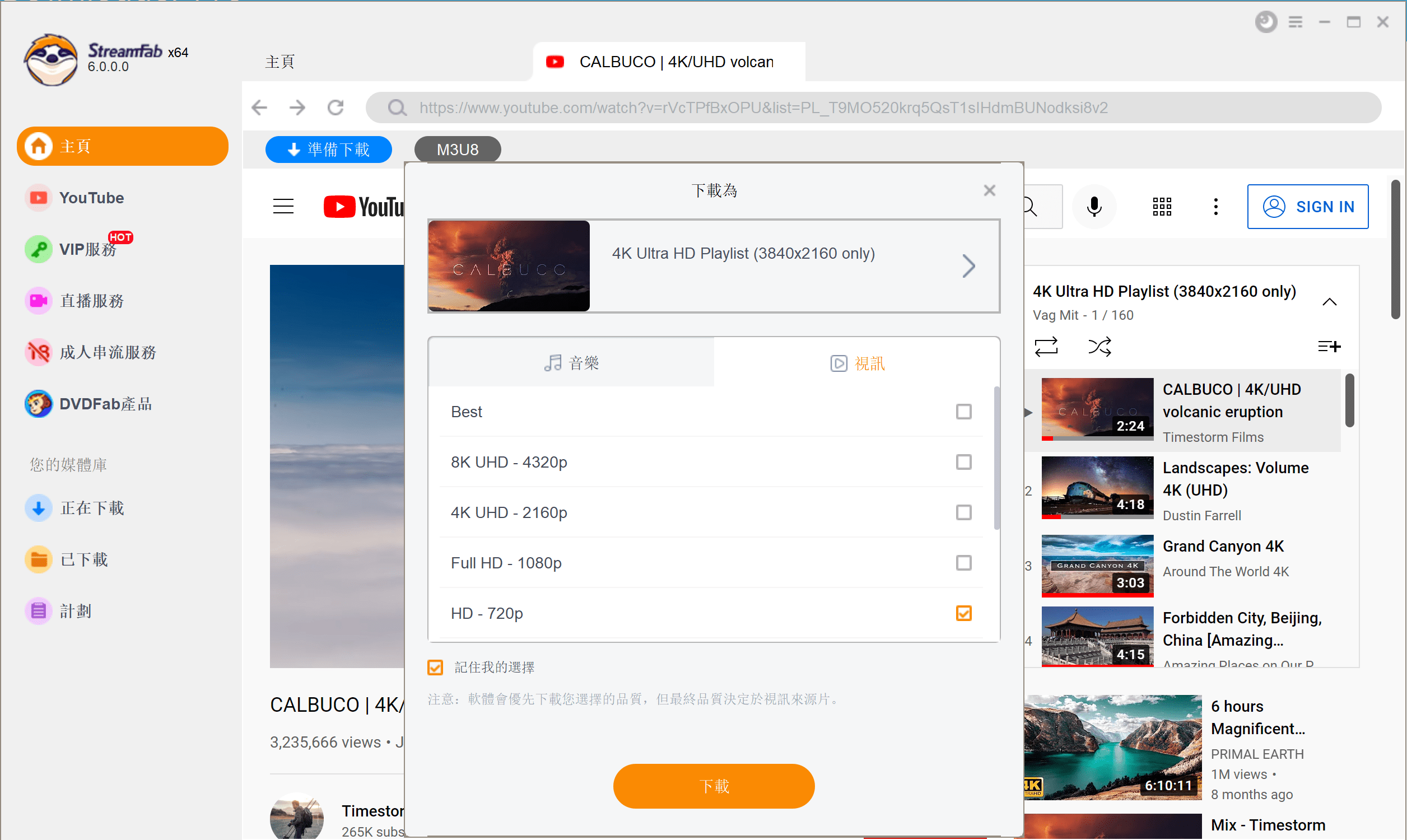This screenshot has height=840, width=1407.
Task: Click the '3,235,666 views' text
Action: point(325,742)
